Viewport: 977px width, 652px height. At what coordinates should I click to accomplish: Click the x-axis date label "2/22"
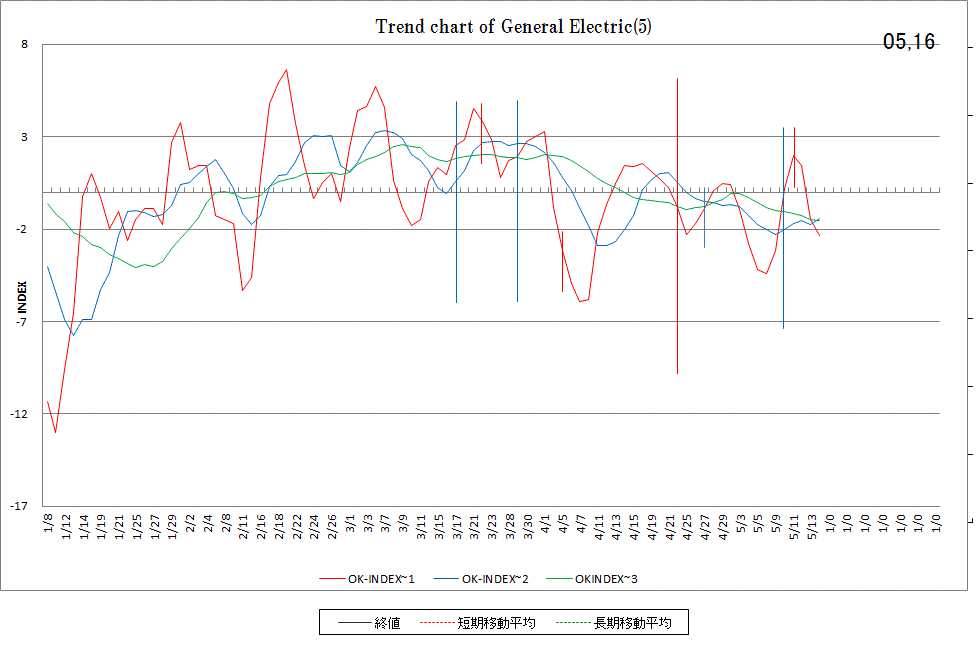(297, 527)
